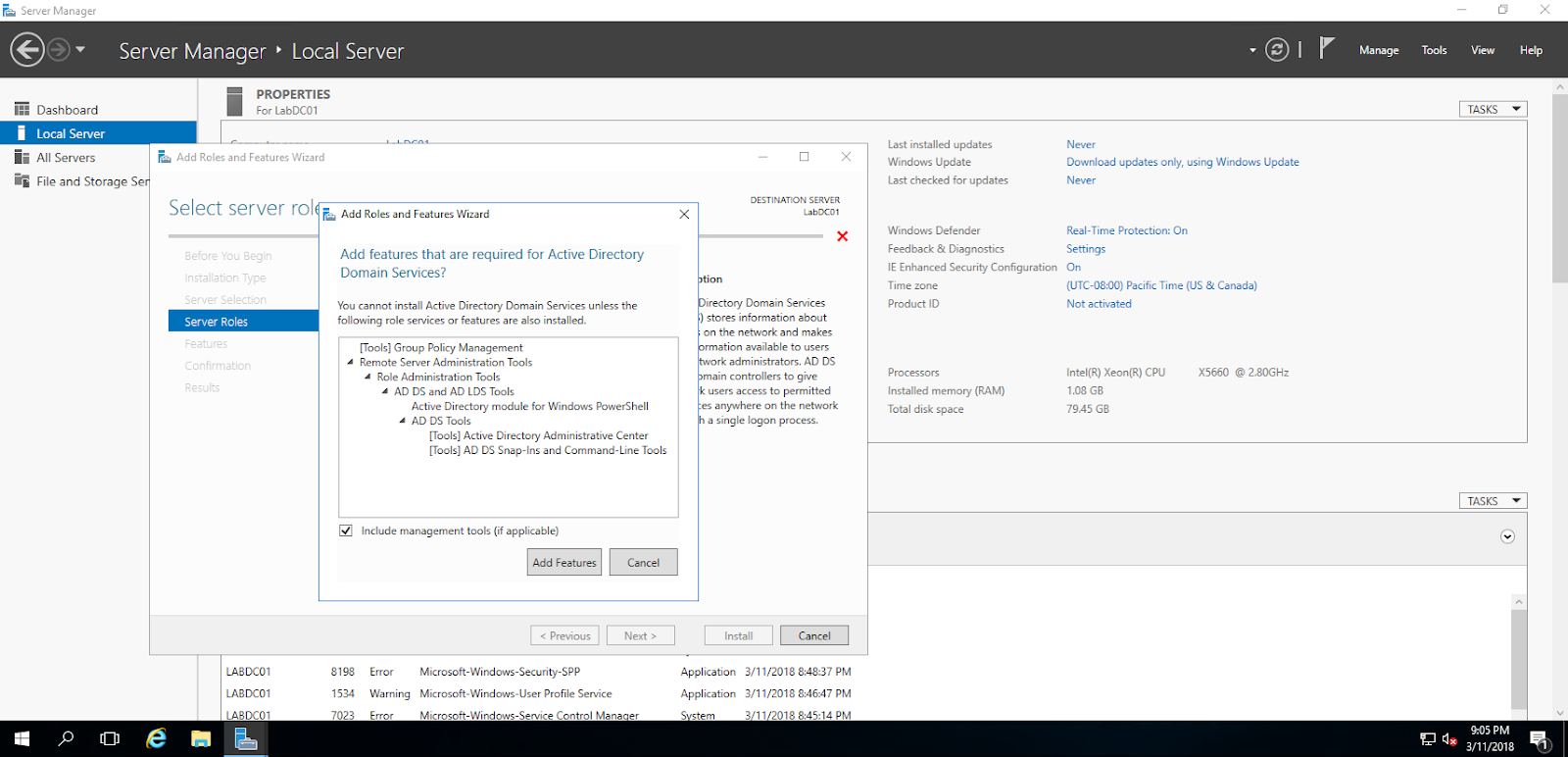Open the View menu
Viewport: 1568px width, 757px height.
[1483, 50]
